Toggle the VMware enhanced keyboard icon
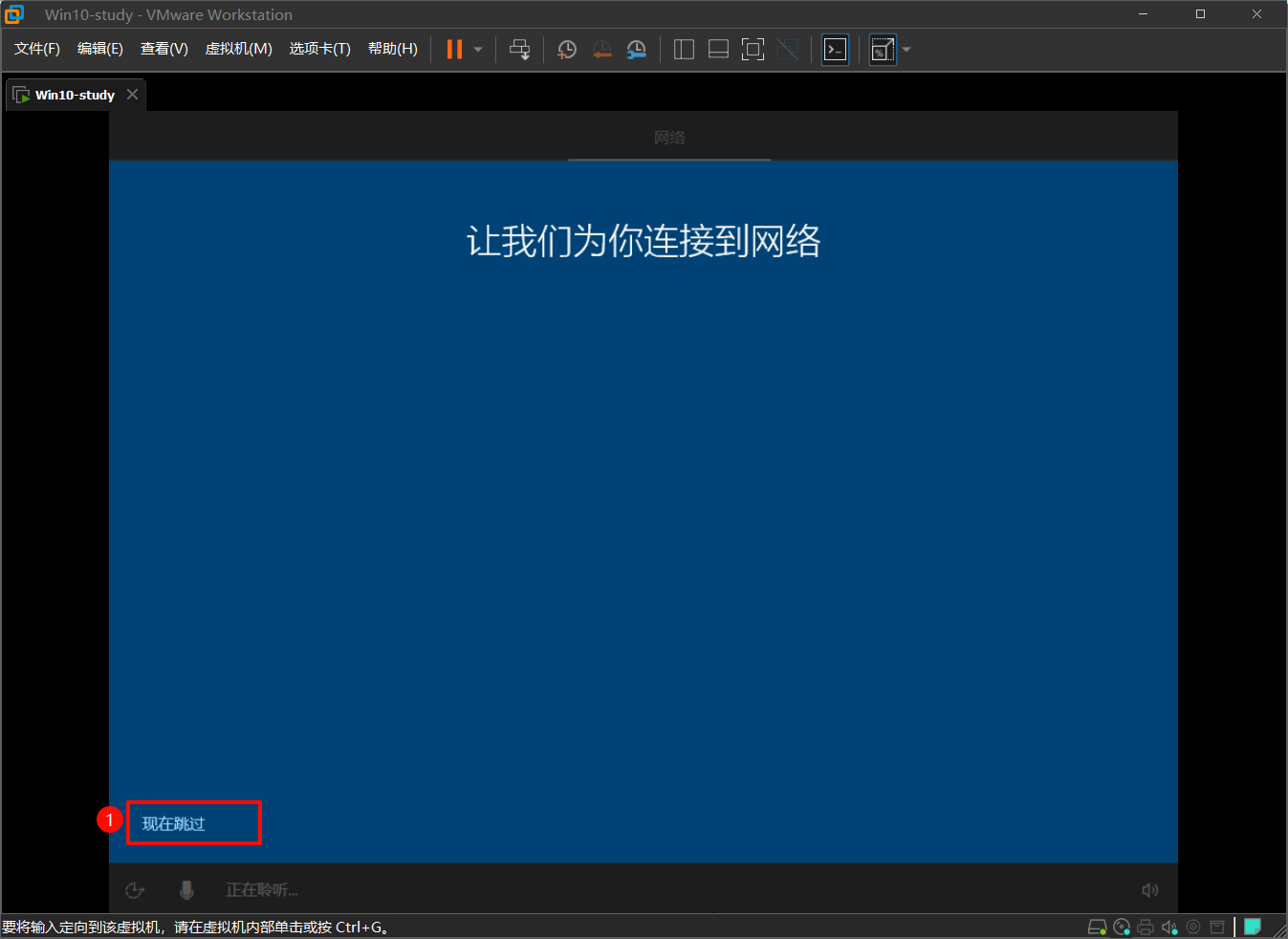 click(882, 49)
